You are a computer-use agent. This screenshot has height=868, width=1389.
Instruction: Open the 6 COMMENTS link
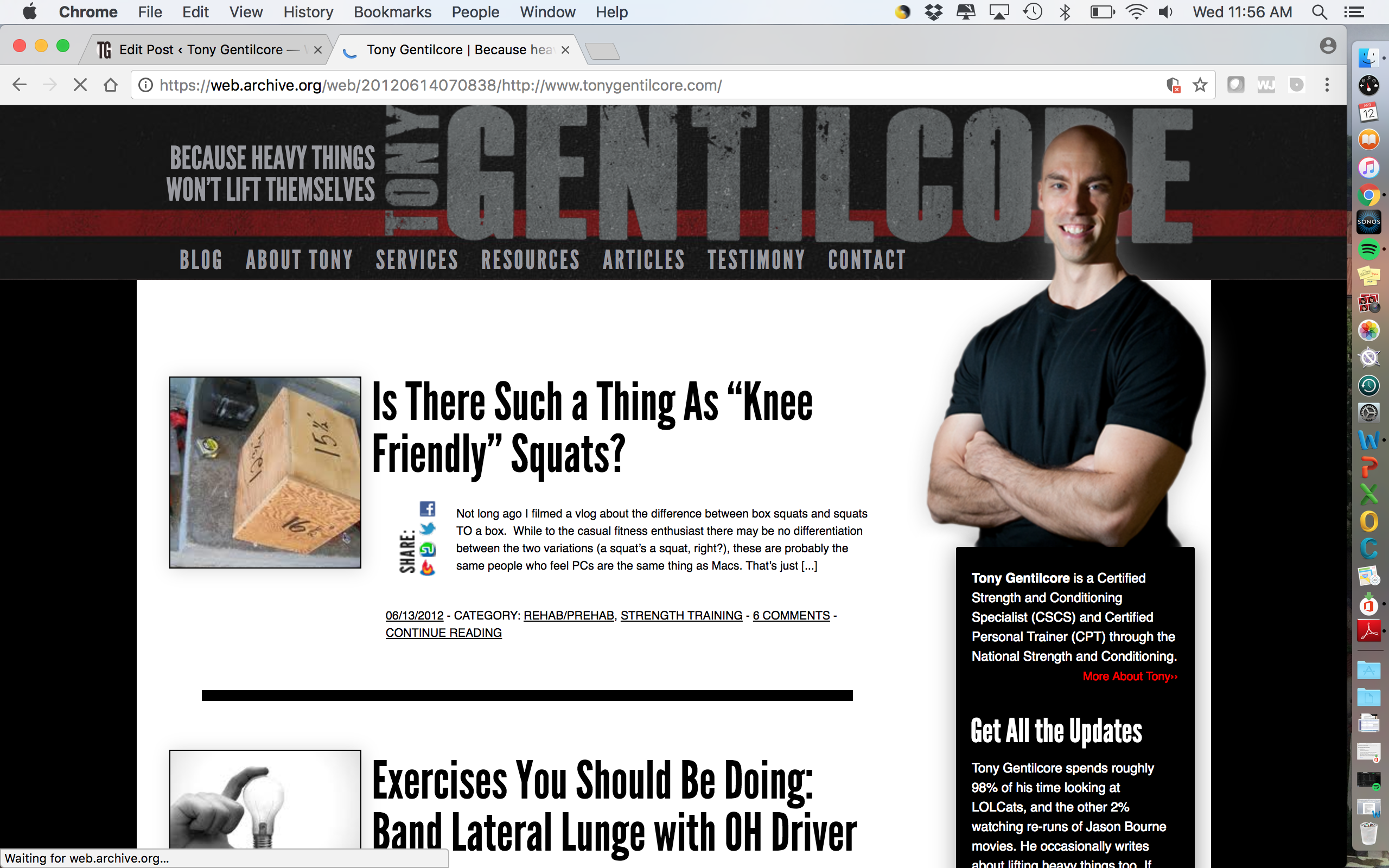point(791,615)
